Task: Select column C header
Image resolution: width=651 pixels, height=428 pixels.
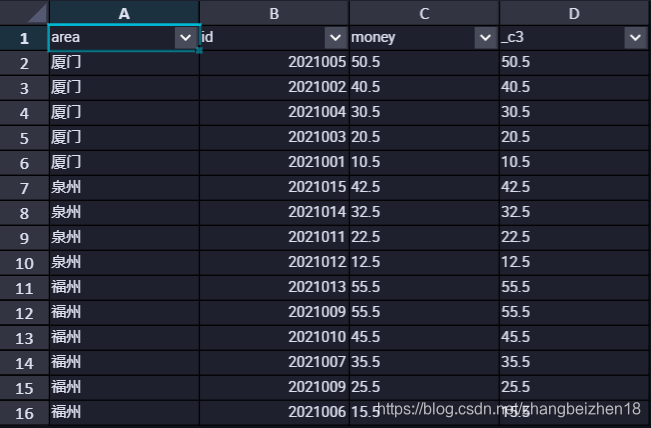Action: [424, 13]
